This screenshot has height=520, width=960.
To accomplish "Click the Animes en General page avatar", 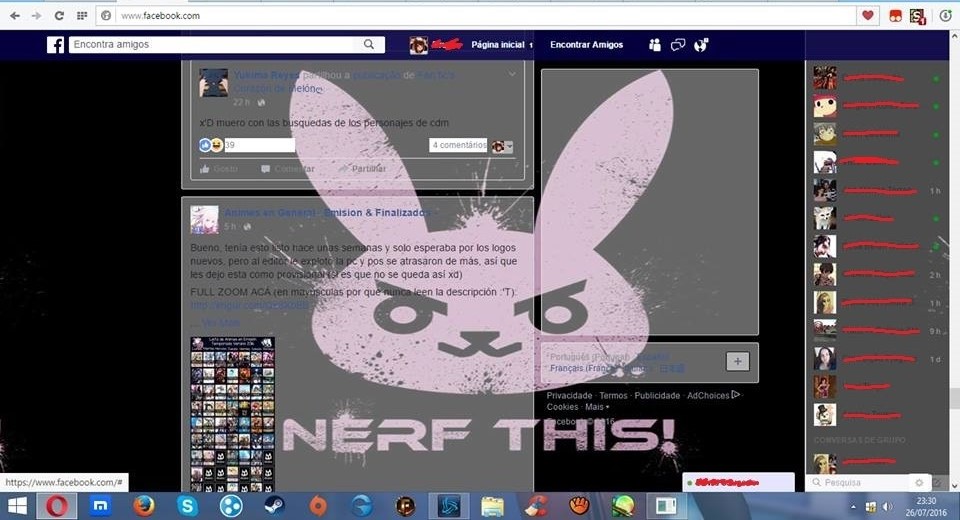I will (x=204, y=219).
